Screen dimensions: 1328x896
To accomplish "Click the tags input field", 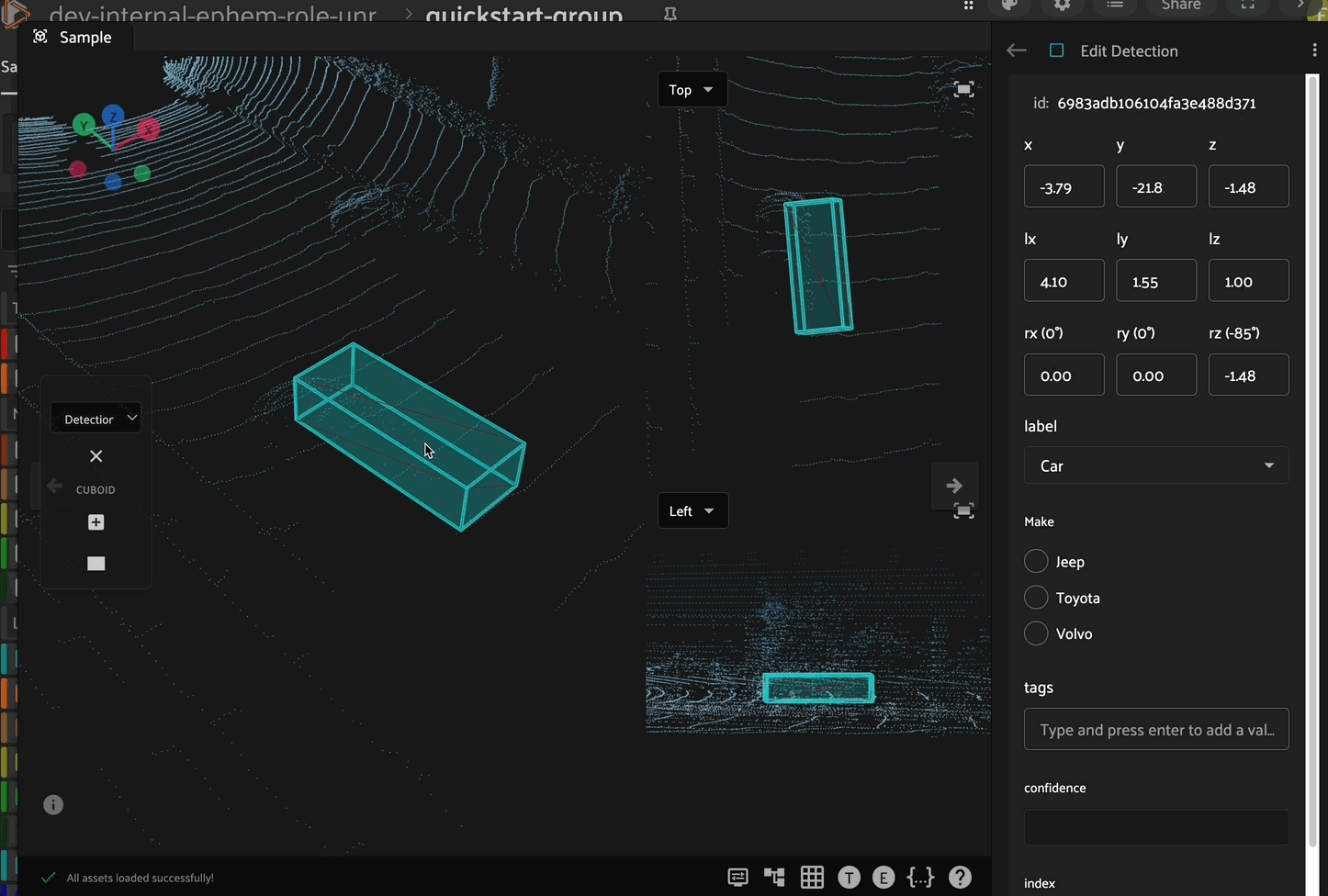I will (1155, 730).
